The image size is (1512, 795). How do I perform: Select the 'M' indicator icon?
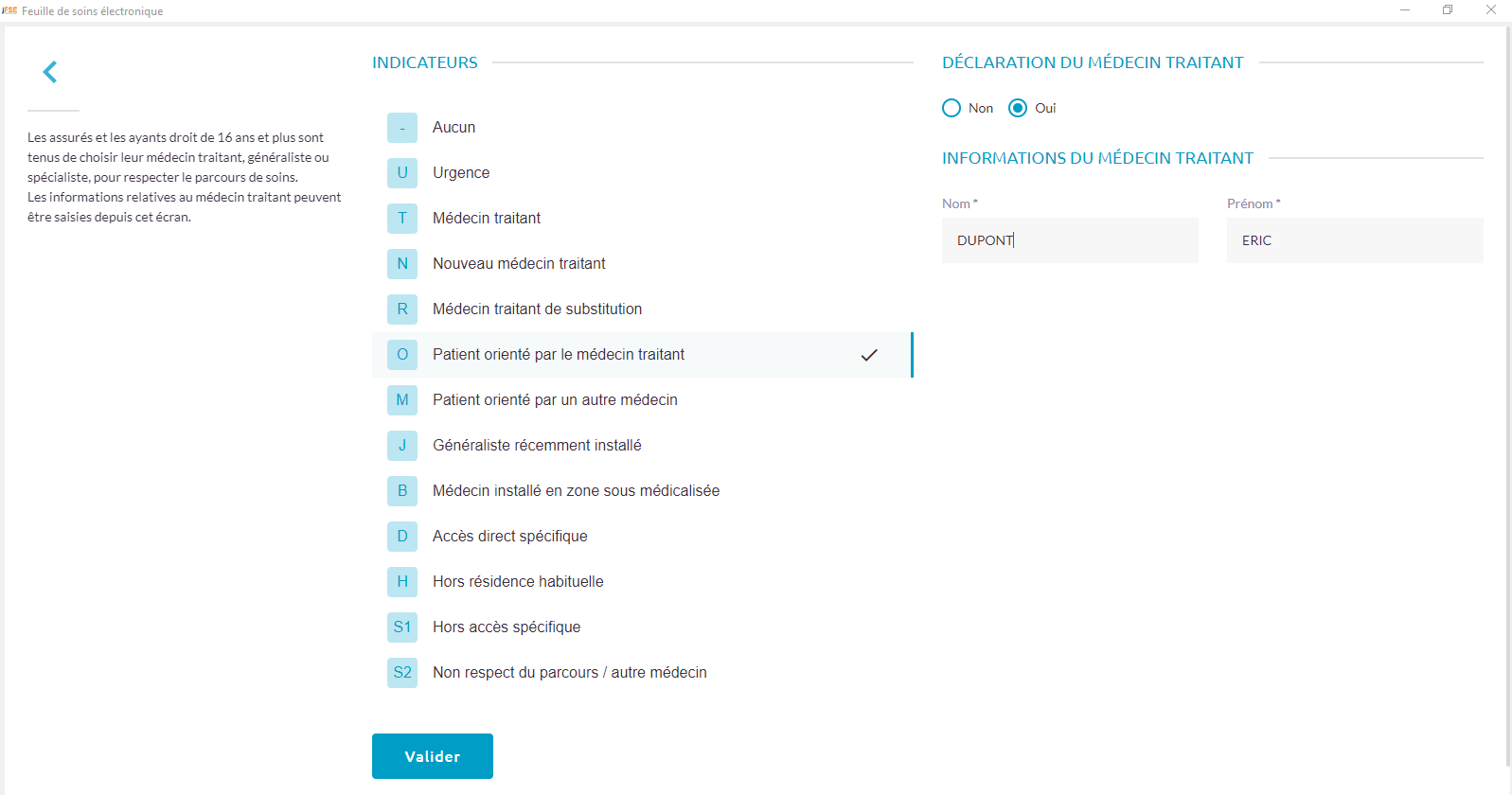click(402, 400)
